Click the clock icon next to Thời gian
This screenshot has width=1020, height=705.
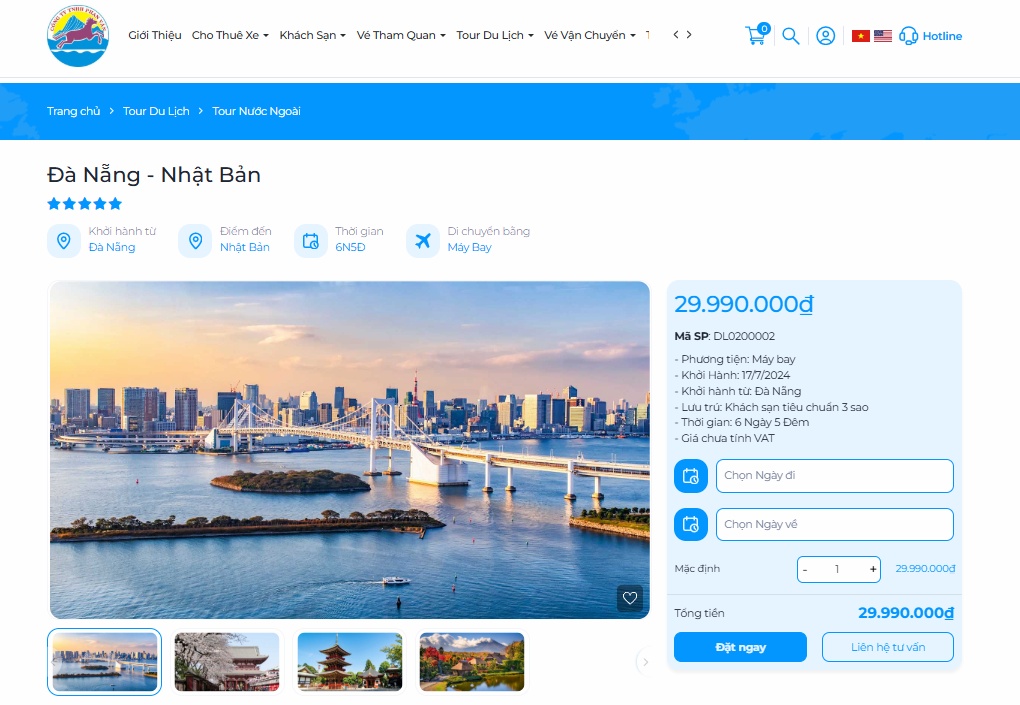[310, 240]
